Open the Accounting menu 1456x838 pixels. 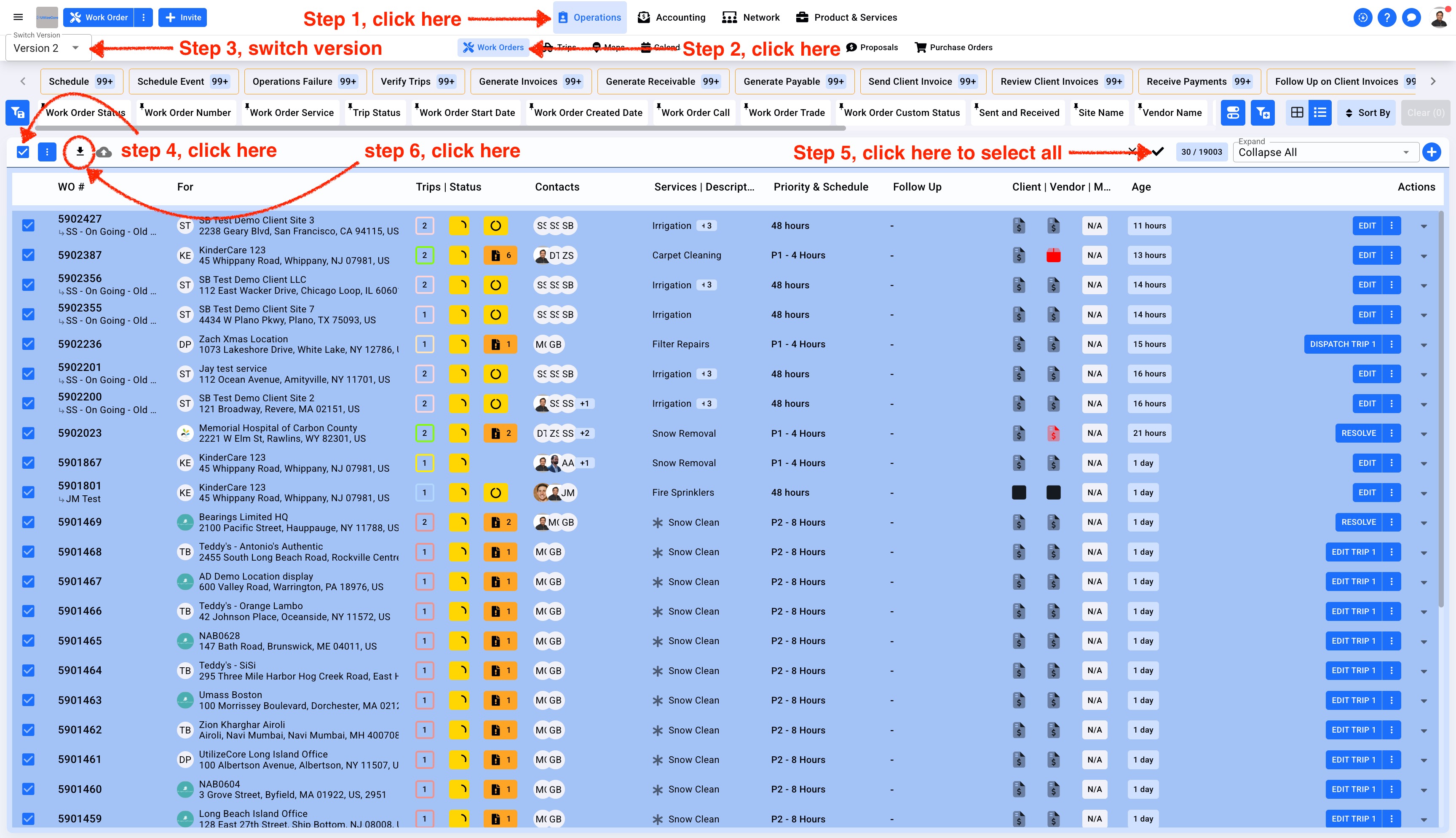pos(672,17)
